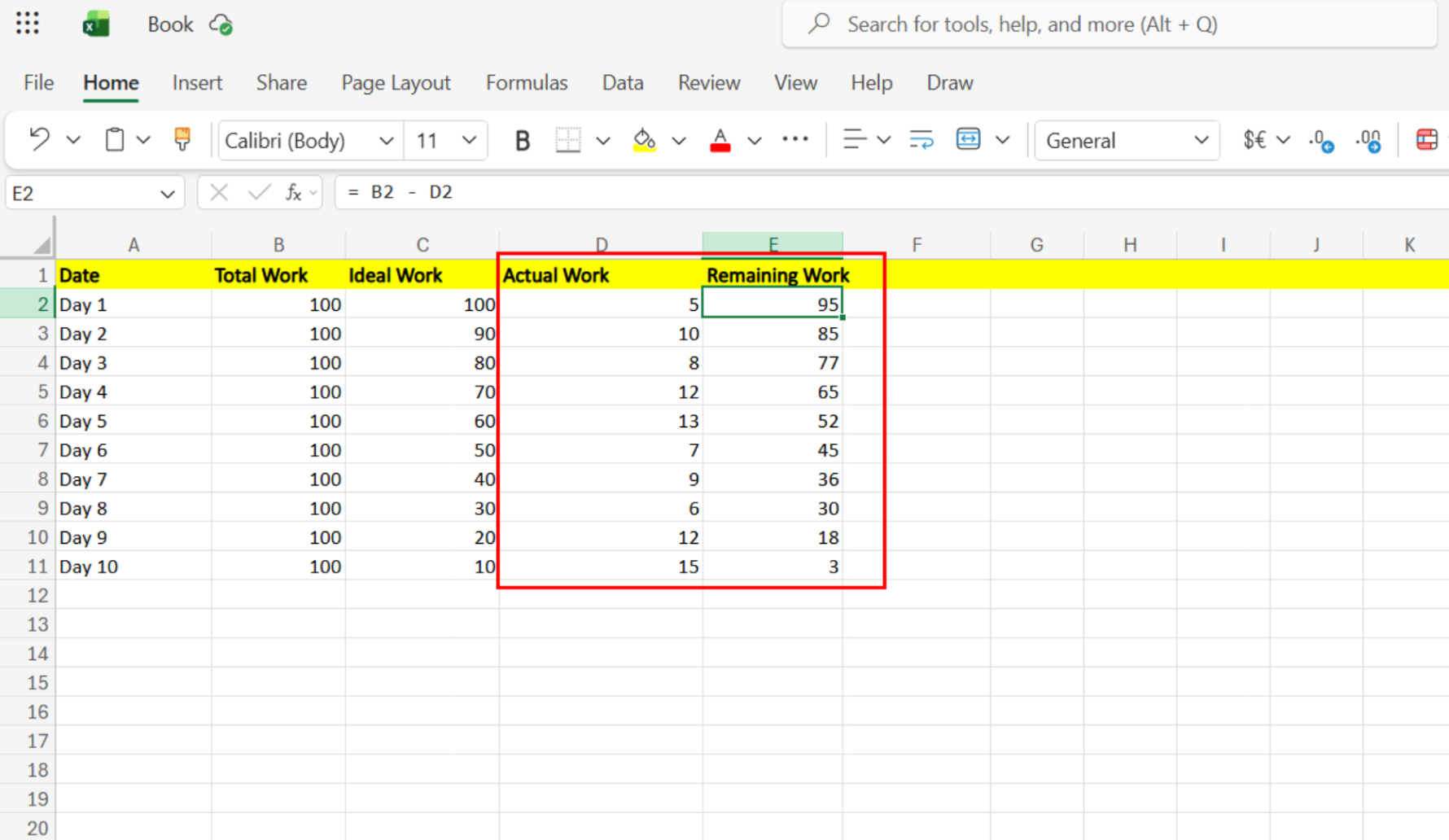Click the Book file name
Image resolution: width=1449 pixels, height=840 pixels.
(170, 24)
